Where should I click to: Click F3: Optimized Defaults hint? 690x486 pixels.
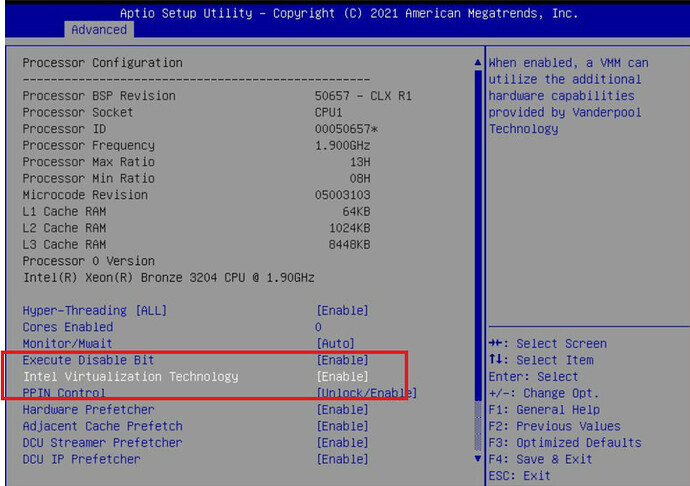tap(565, 443)
